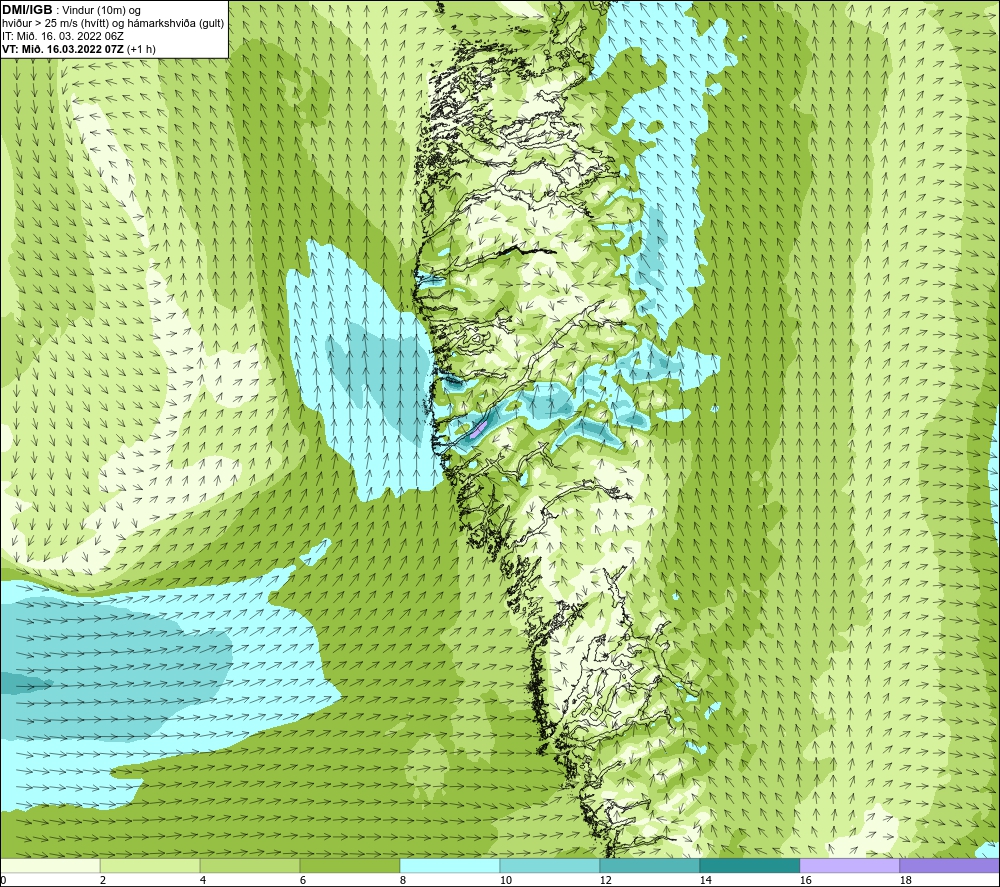Image resolution: width=1000 pixels, height=887 pixels.
Task: Click the 2–4 m/s light green legend swatch
Action: 150,865
